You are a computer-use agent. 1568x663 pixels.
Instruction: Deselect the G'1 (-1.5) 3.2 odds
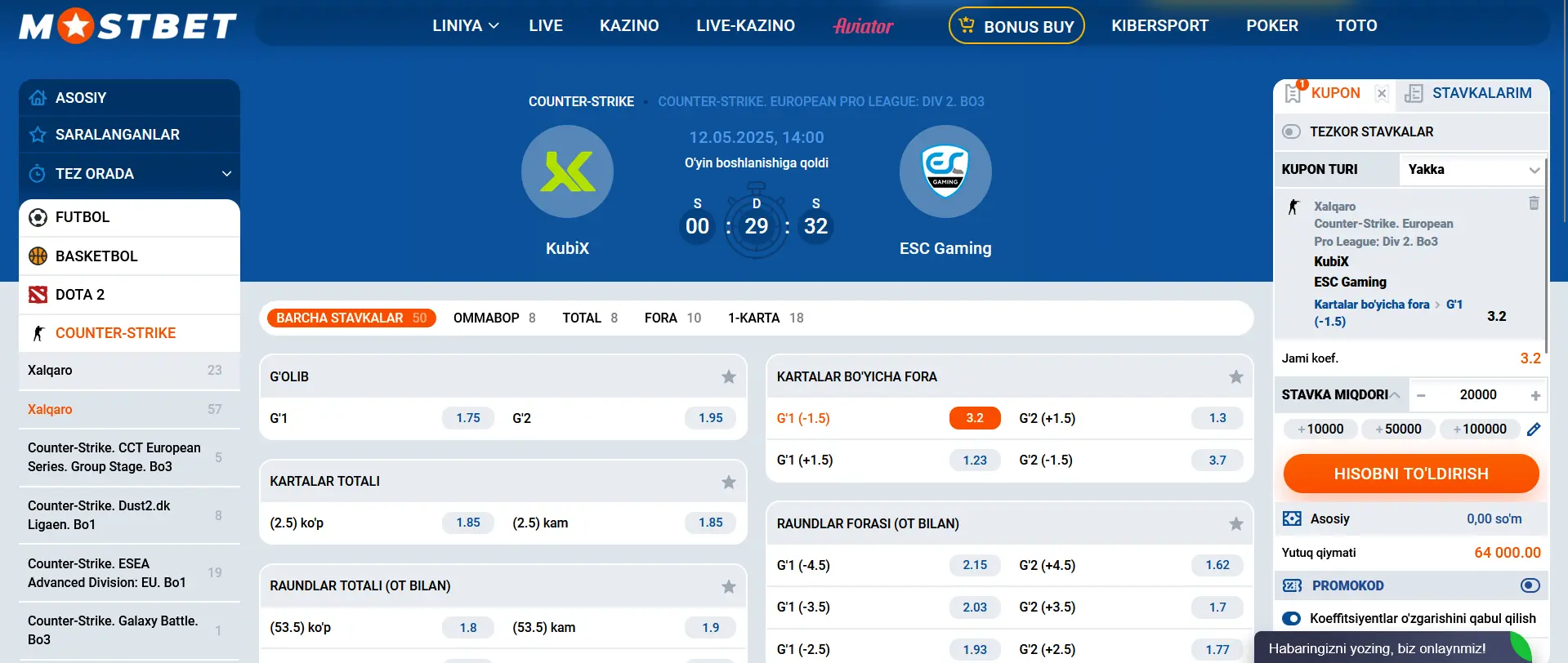coord(975,418)
